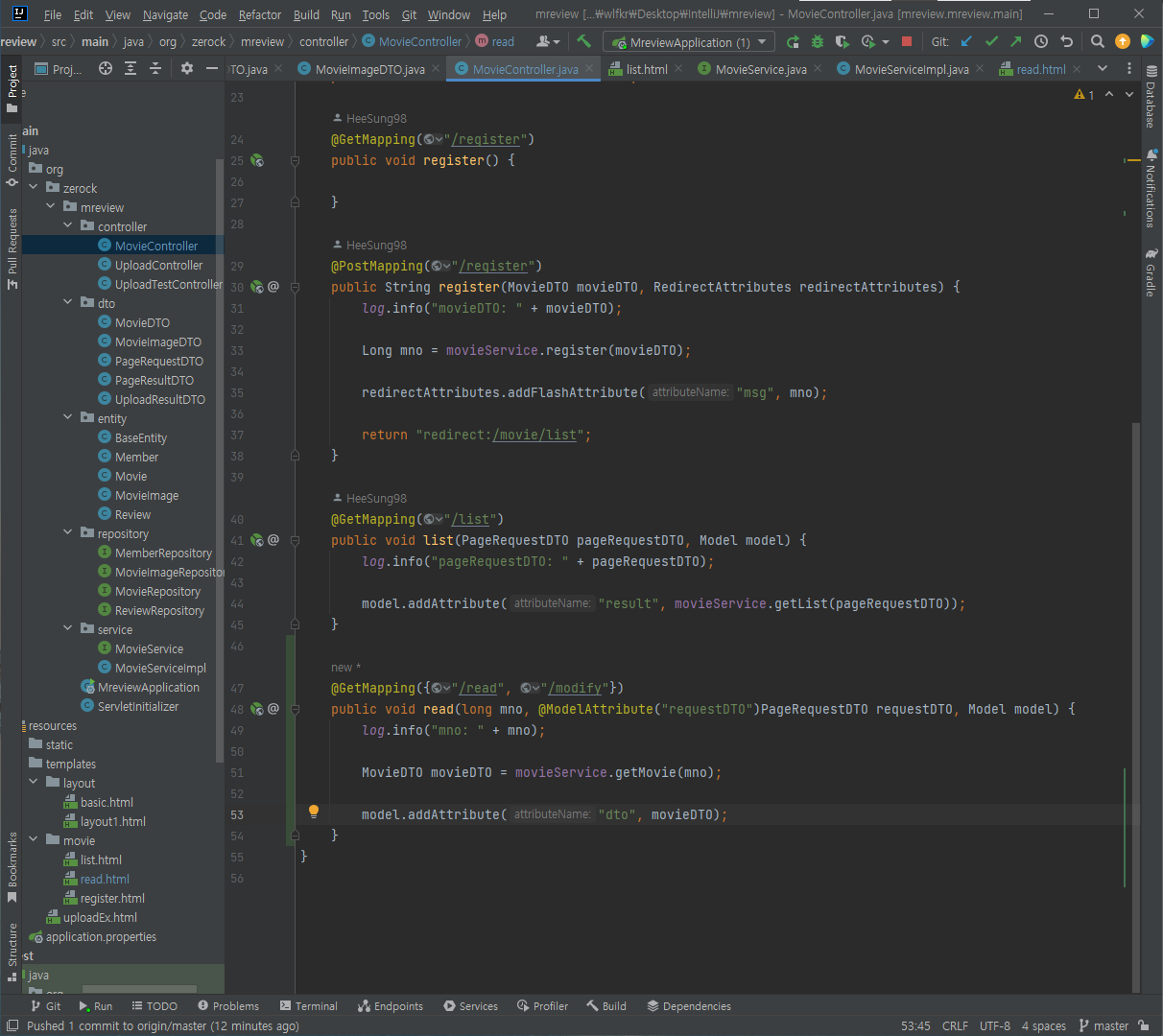Click CRLF line separator in status bar

(955, 1025)
